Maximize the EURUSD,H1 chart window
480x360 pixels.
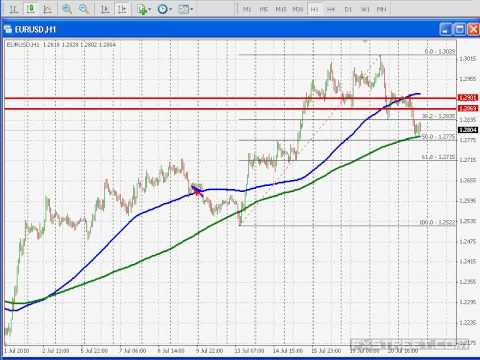click(x=459, y=29)
